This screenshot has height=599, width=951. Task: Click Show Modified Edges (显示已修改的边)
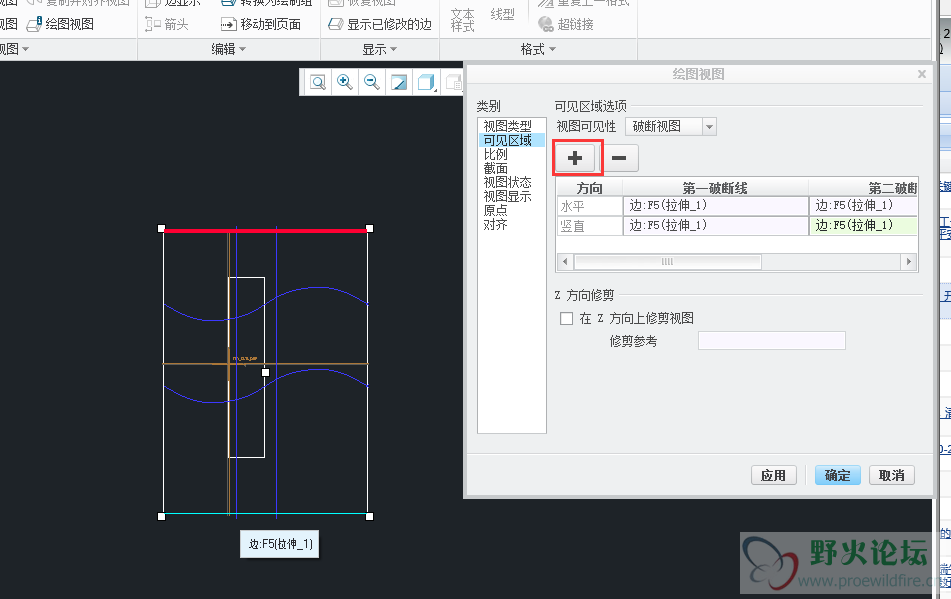coord(380,24)
